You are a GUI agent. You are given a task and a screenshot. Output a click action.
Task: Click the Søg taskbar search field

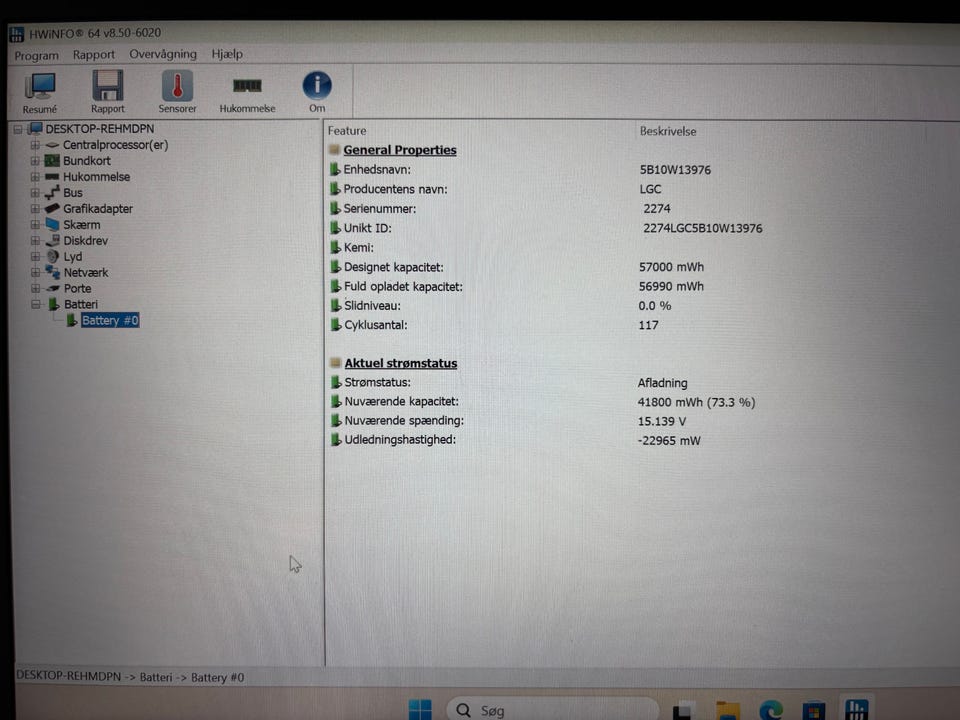click(552, 710)
